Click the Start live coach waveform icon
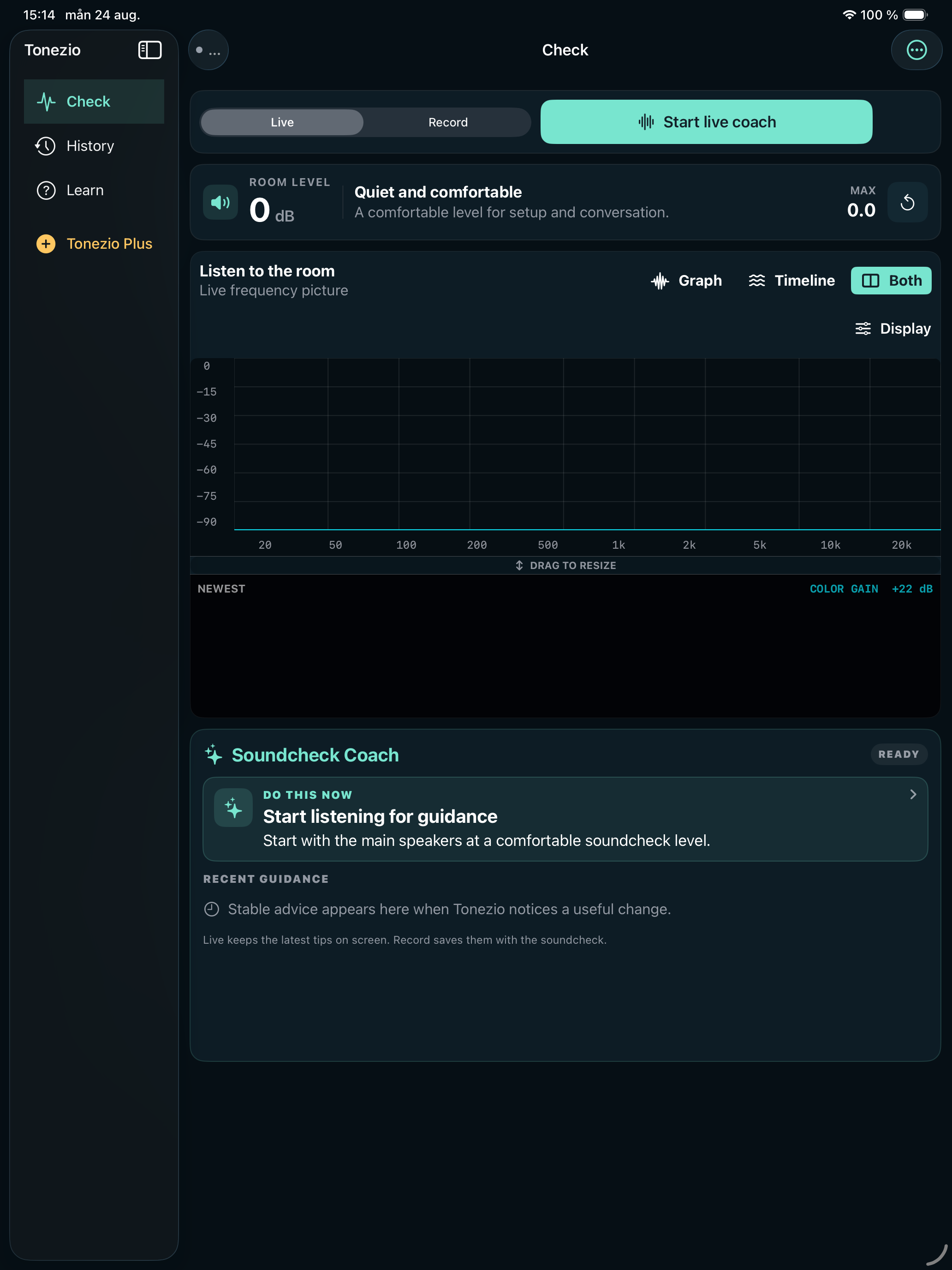952x1270 pixels. pos(646,122)
